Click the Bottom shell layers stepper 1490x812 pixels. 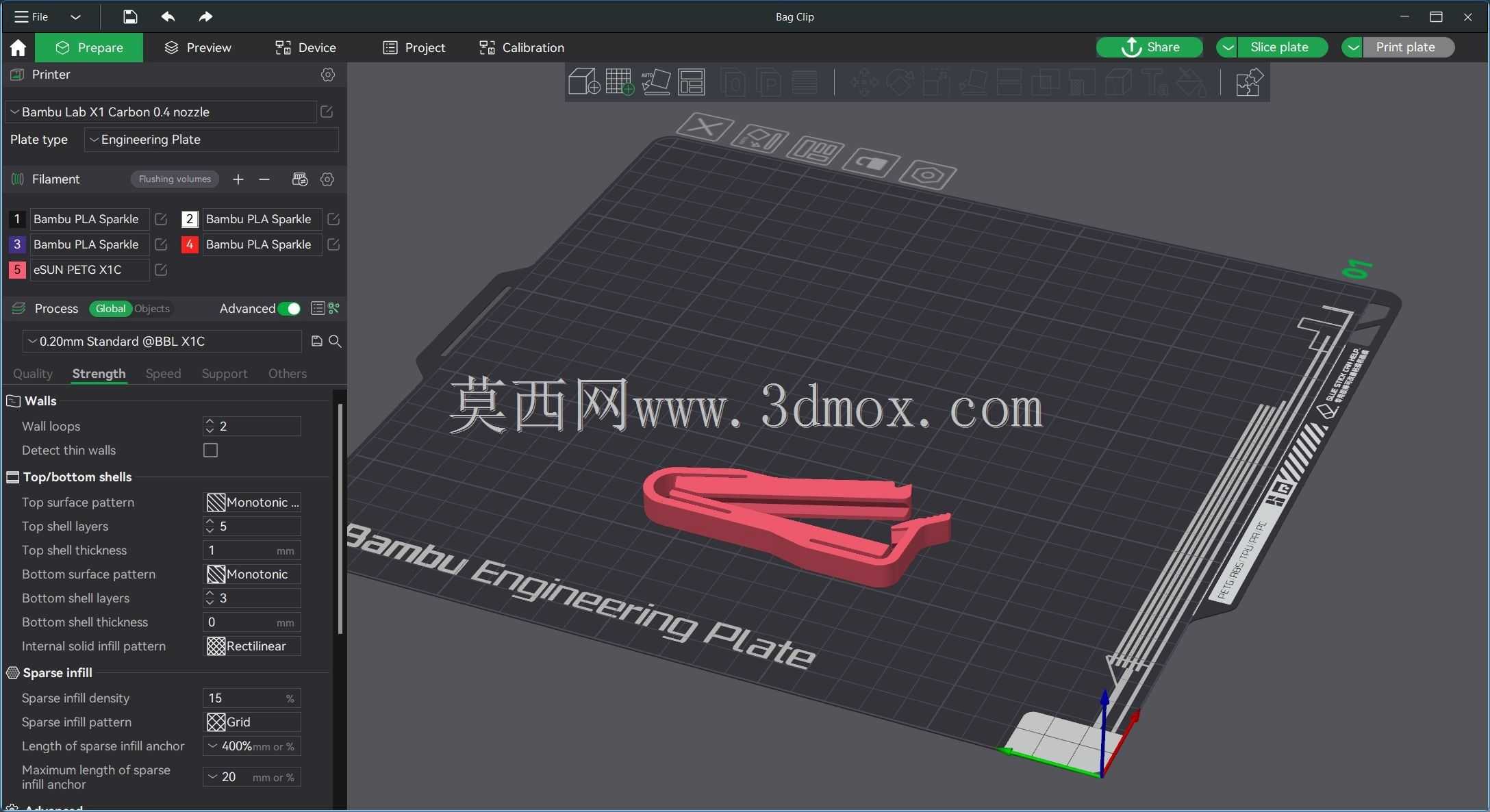point(252,598)
